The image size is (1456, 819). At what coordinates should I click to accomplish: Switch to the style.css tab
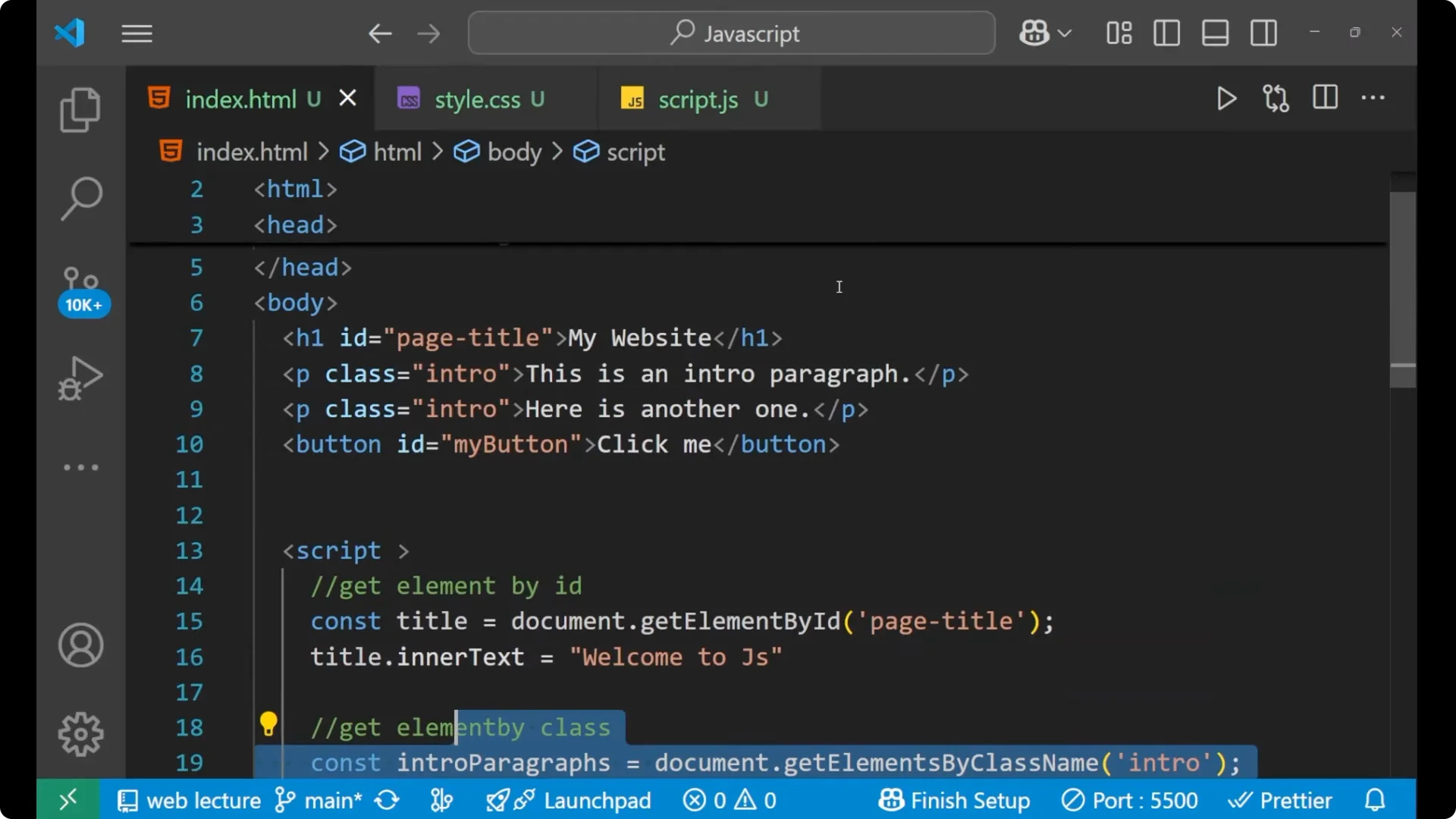tap(476, 99)
